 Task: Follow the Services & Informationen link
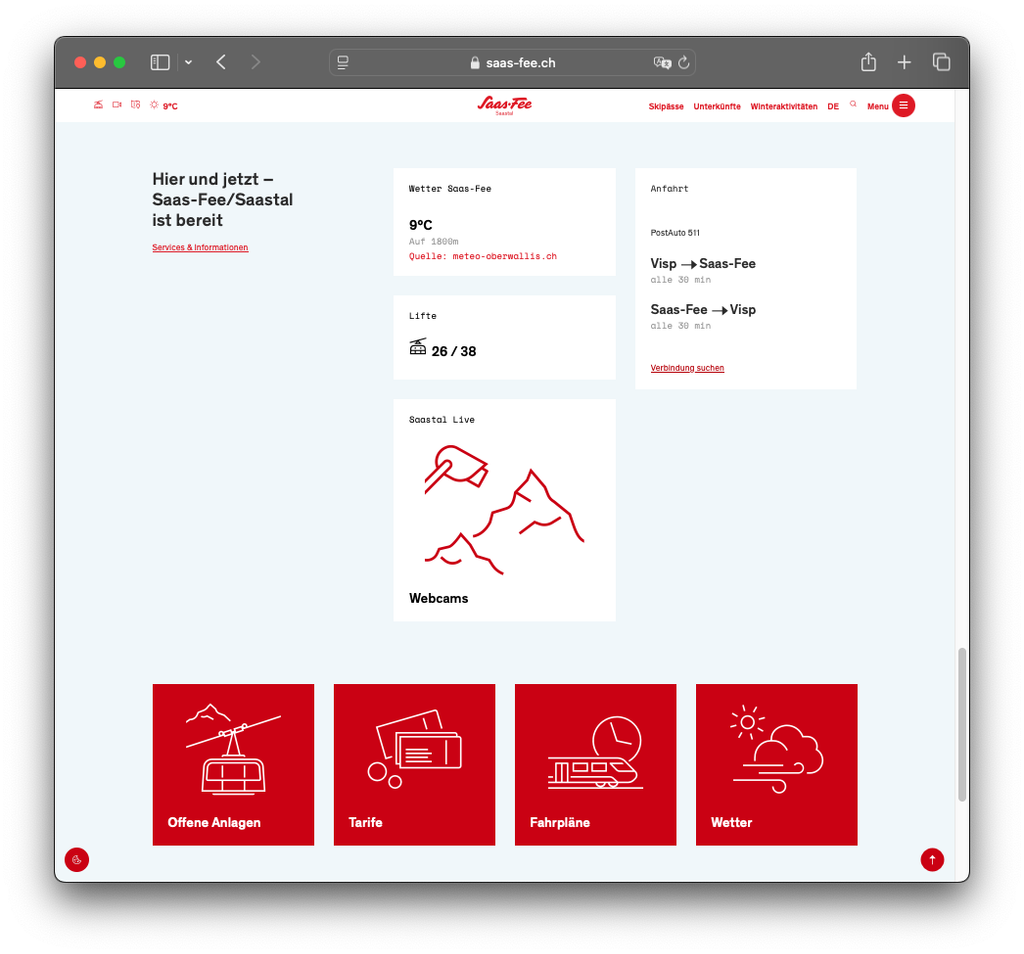click(200, 247)
